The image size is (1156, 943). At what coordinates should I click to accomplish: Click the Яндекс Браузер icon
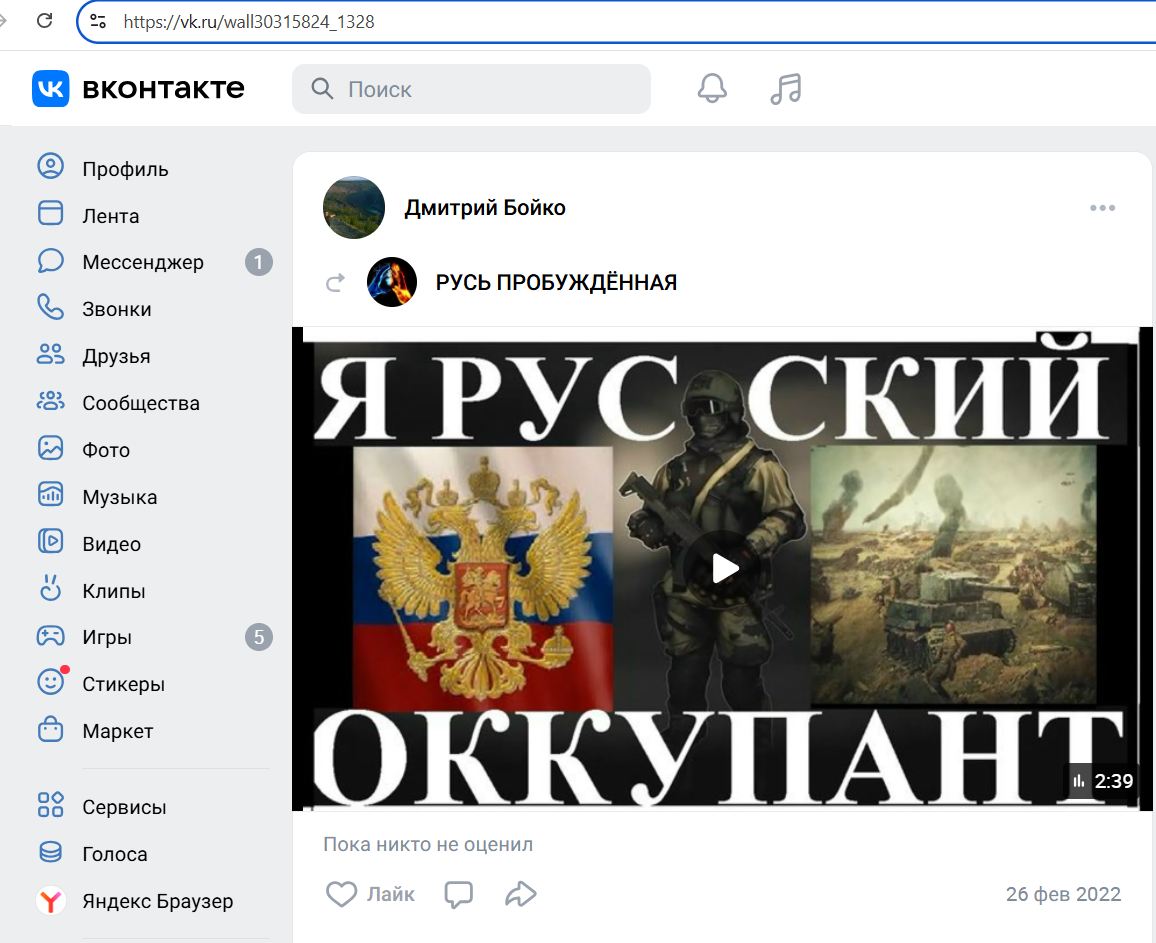coord(50,900)
